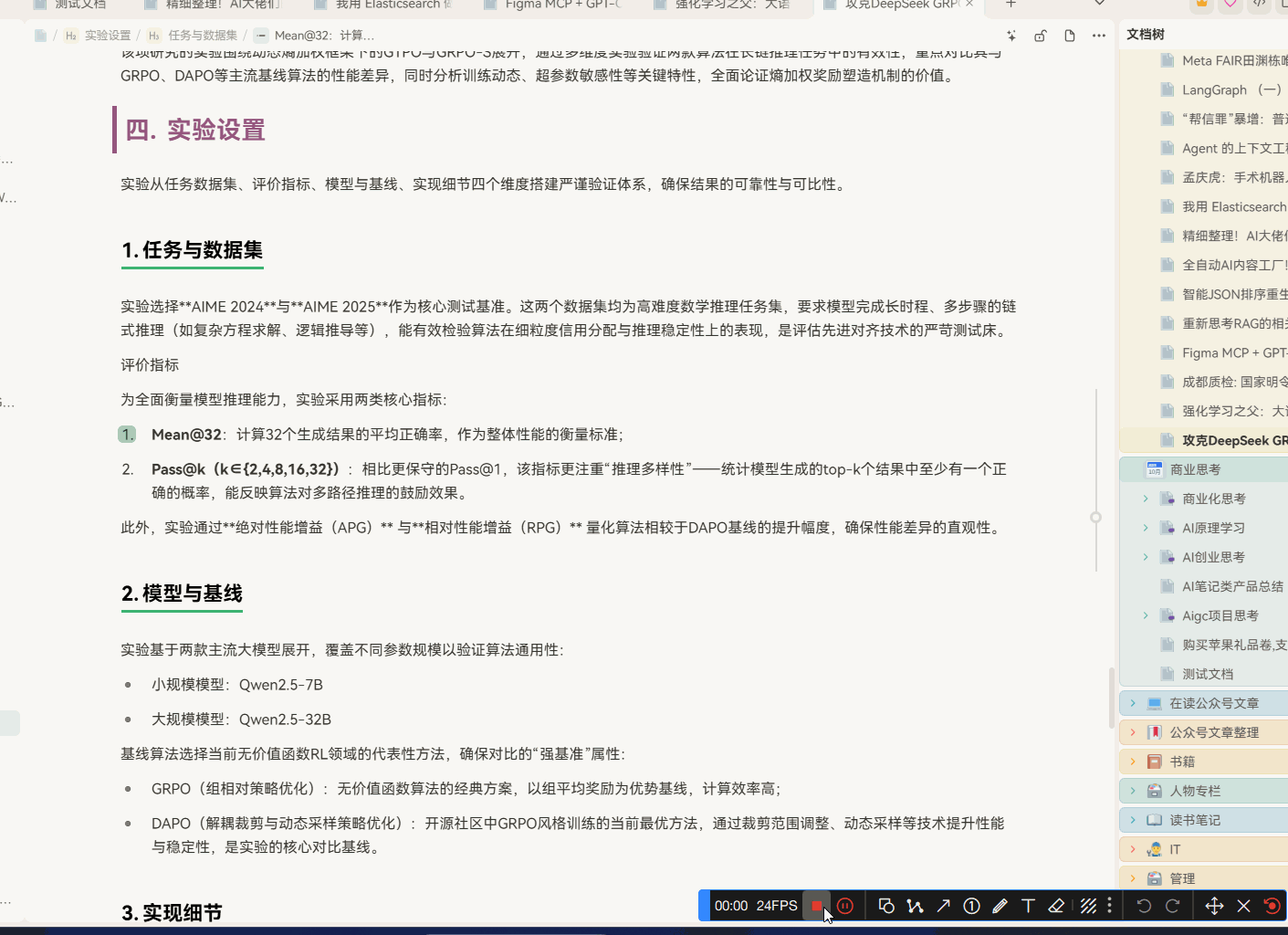Close the annotation toolbar
This screenshot has width=1288, height=935.
(1244, 905)
